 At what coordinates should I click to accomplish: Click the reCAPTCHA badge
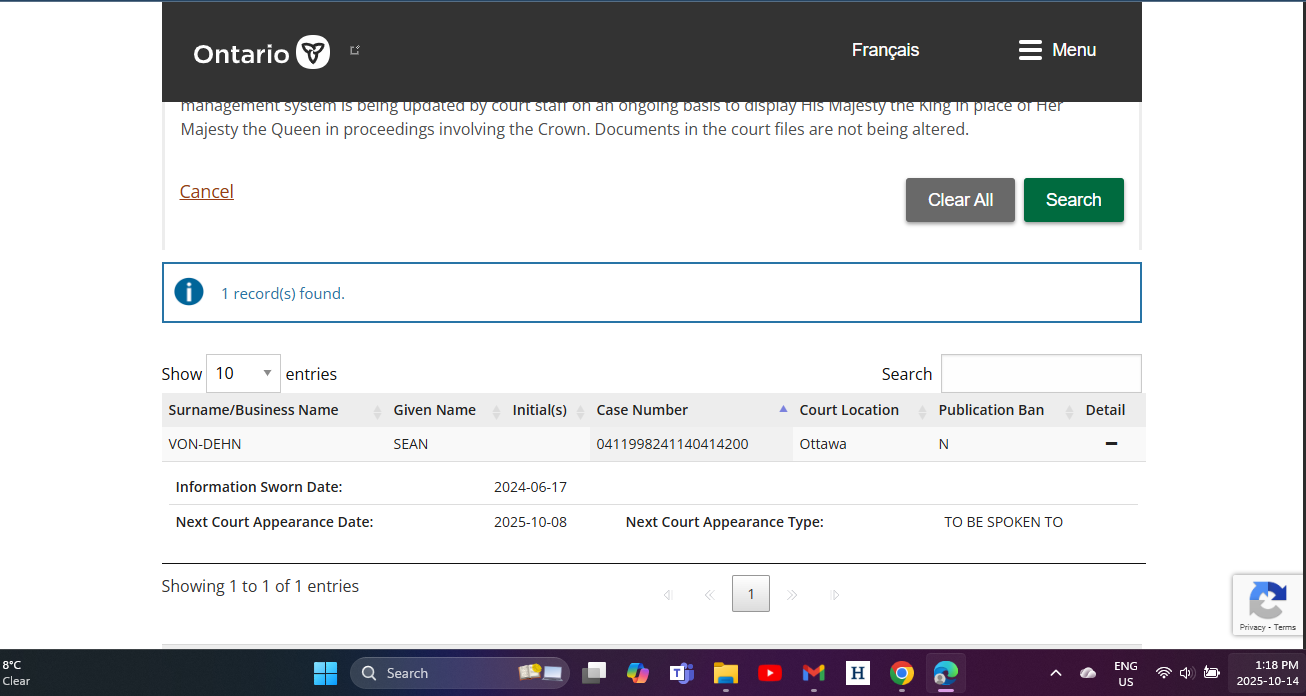point(1268,604)
